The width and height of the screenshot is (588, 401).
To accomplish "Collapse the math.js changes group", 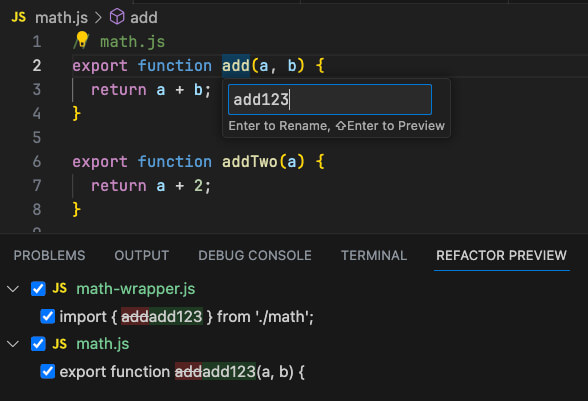I will tap(13, 344).
